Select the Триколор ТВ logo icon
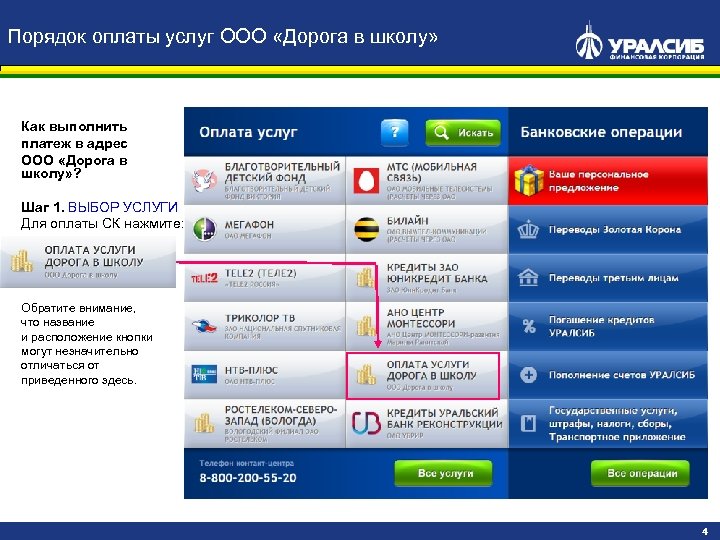The image size is (720, 540). point(204,326)
